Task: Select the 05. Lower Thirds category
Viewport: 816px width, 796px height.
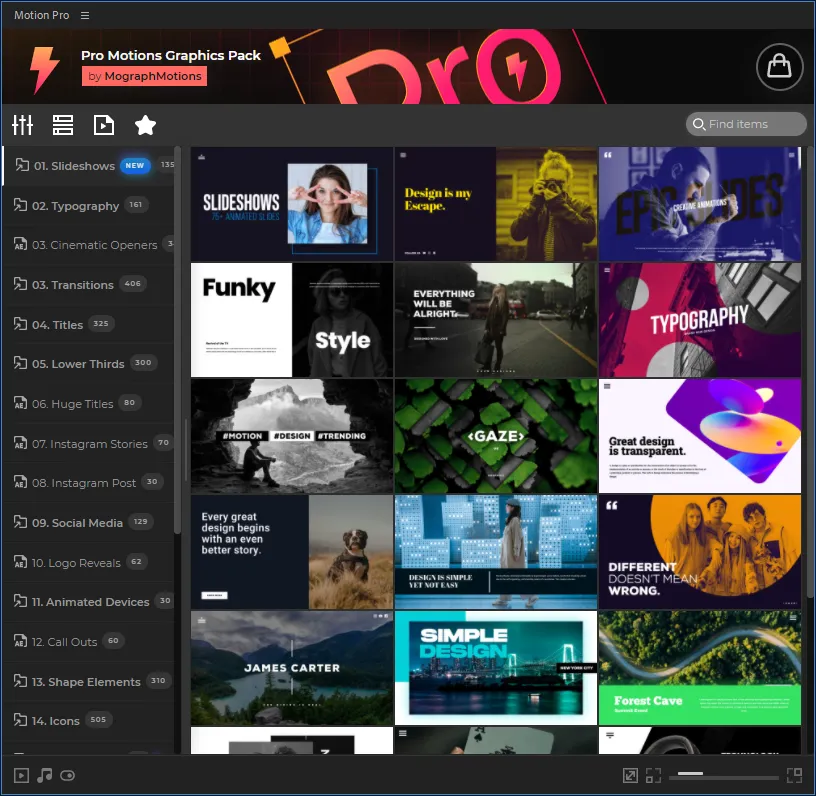Action: pyautogui.click(x=78, y=364)
